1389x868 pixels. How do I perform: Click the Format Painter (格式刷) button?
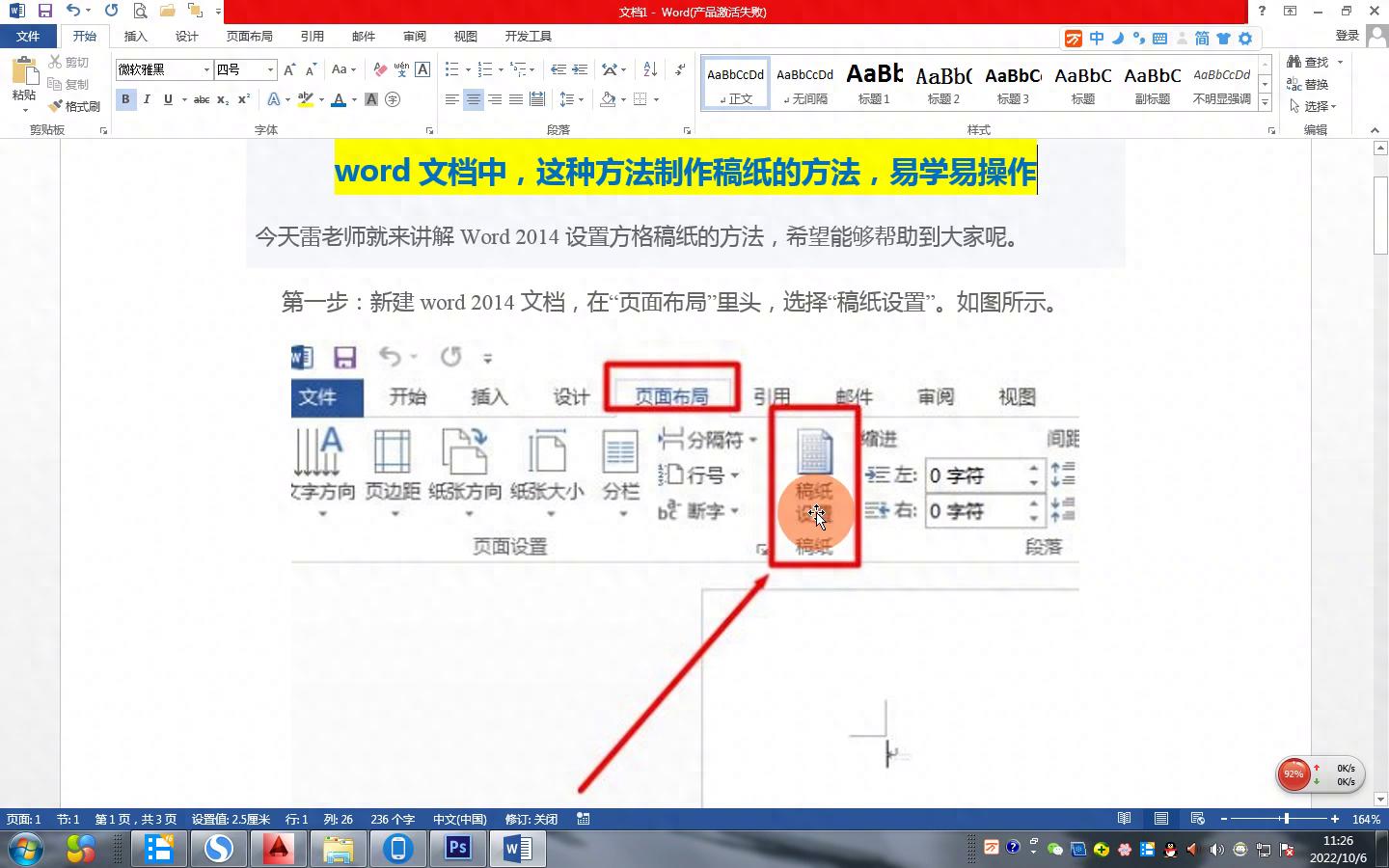tap(75, 106)
